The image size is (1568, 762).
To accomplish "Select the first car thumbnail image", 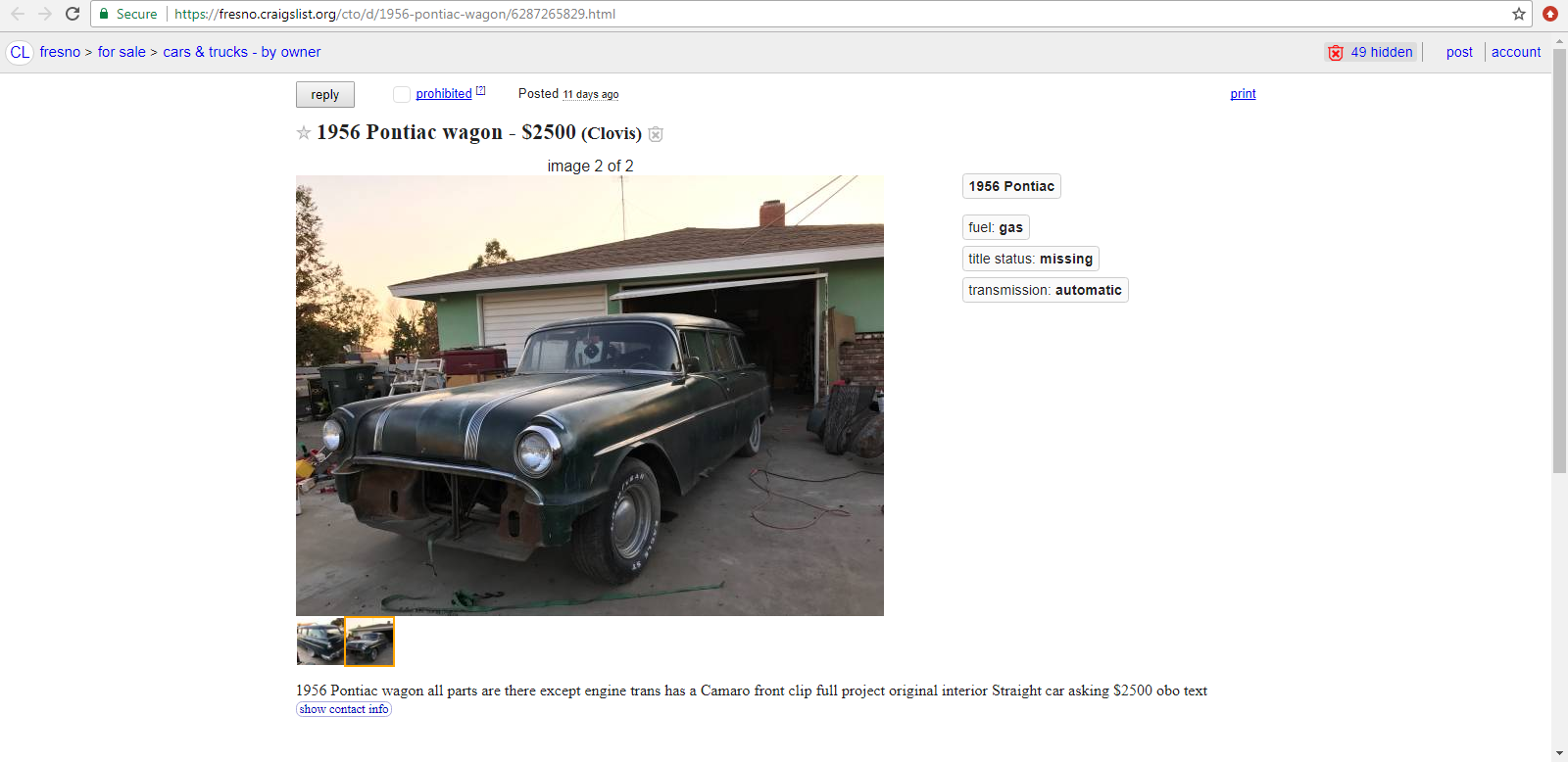I will pos(320,642).
